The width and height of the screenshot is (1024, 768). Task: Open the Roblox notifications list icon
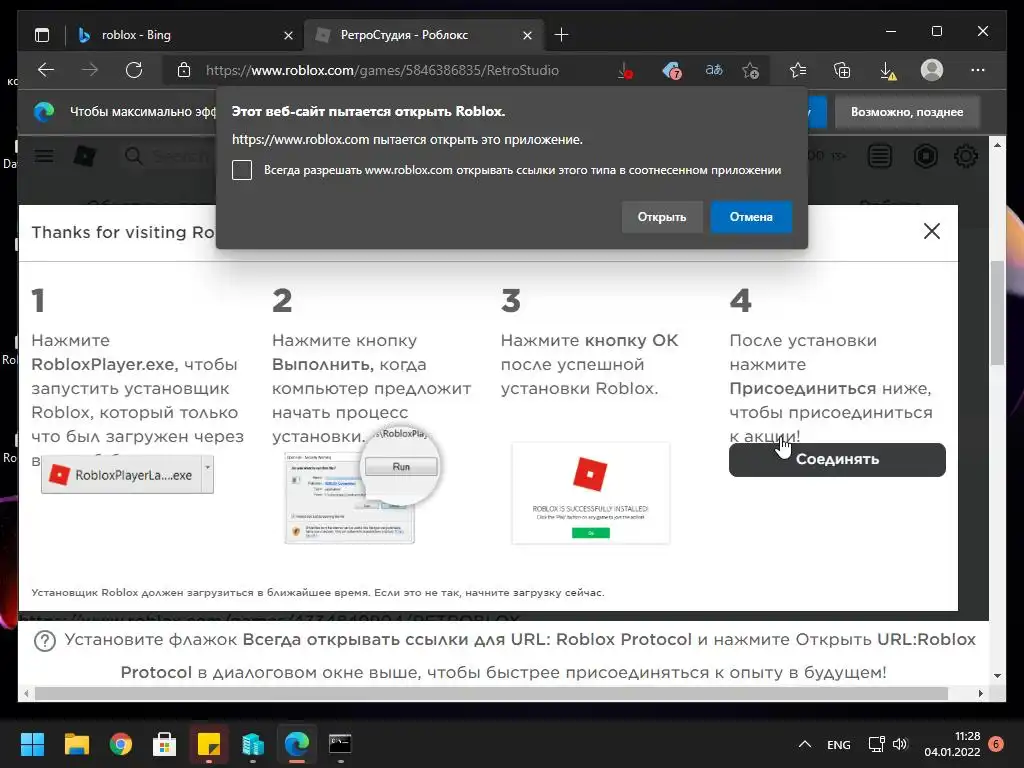880,156
